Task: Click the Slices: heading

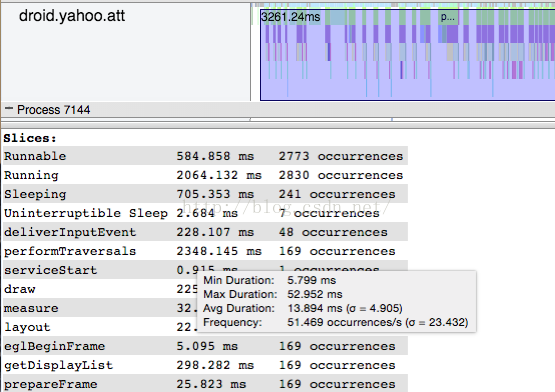Action: (x=30, y=138)
